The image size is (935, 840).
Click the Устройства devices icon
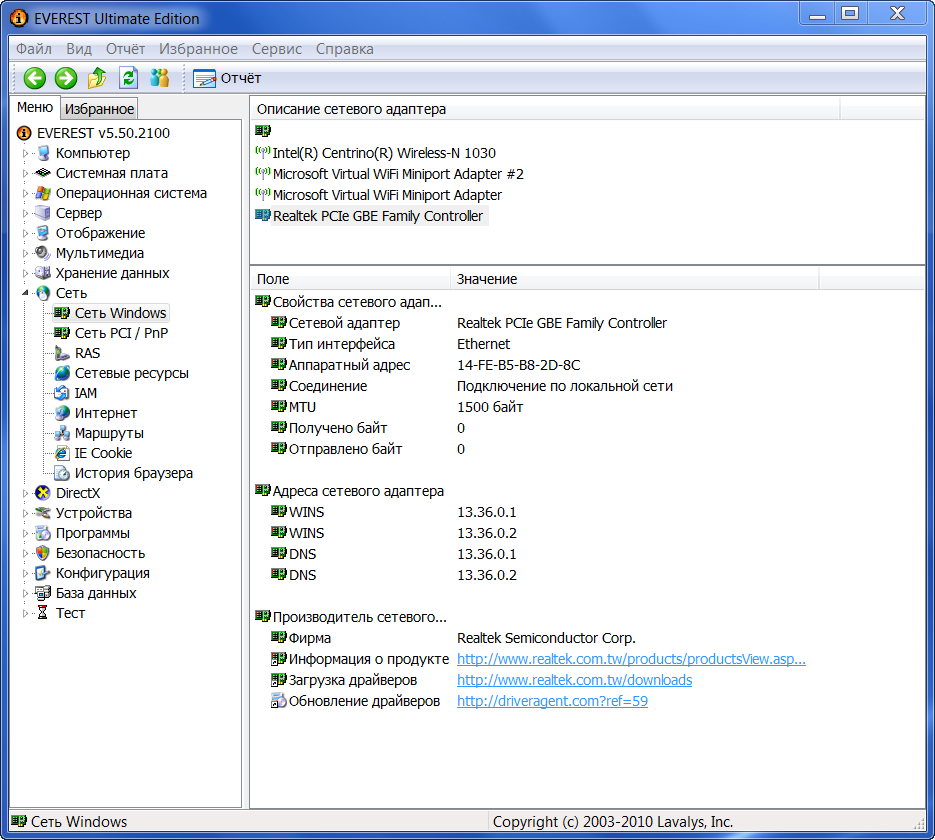tap(43, 513)
